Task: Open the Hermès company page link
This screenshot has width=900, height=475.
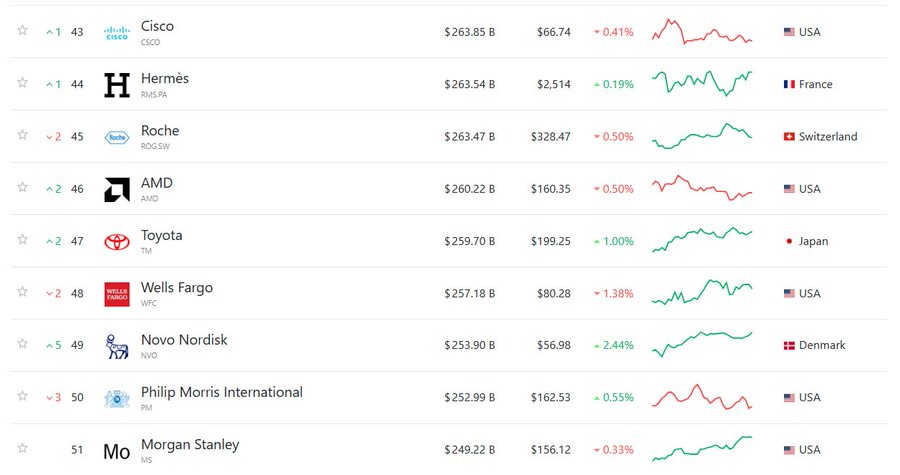Action: pos(164,79)
